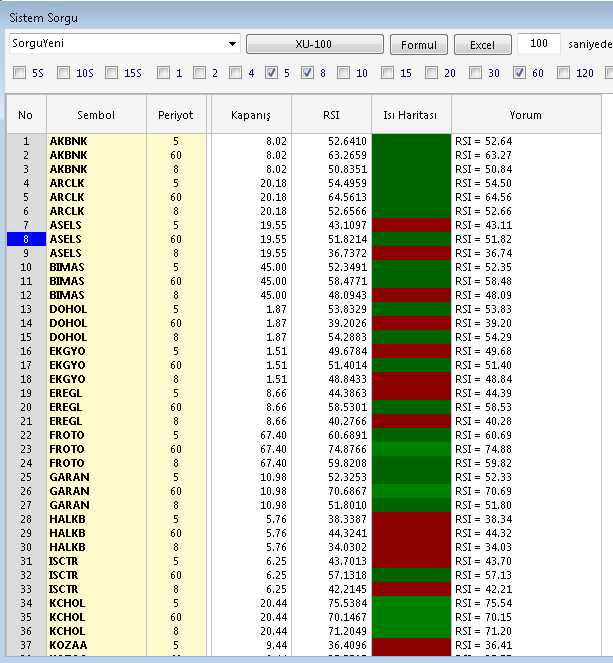
Task: Select BIMAS in row 11
Action: (x=67, y=281)
